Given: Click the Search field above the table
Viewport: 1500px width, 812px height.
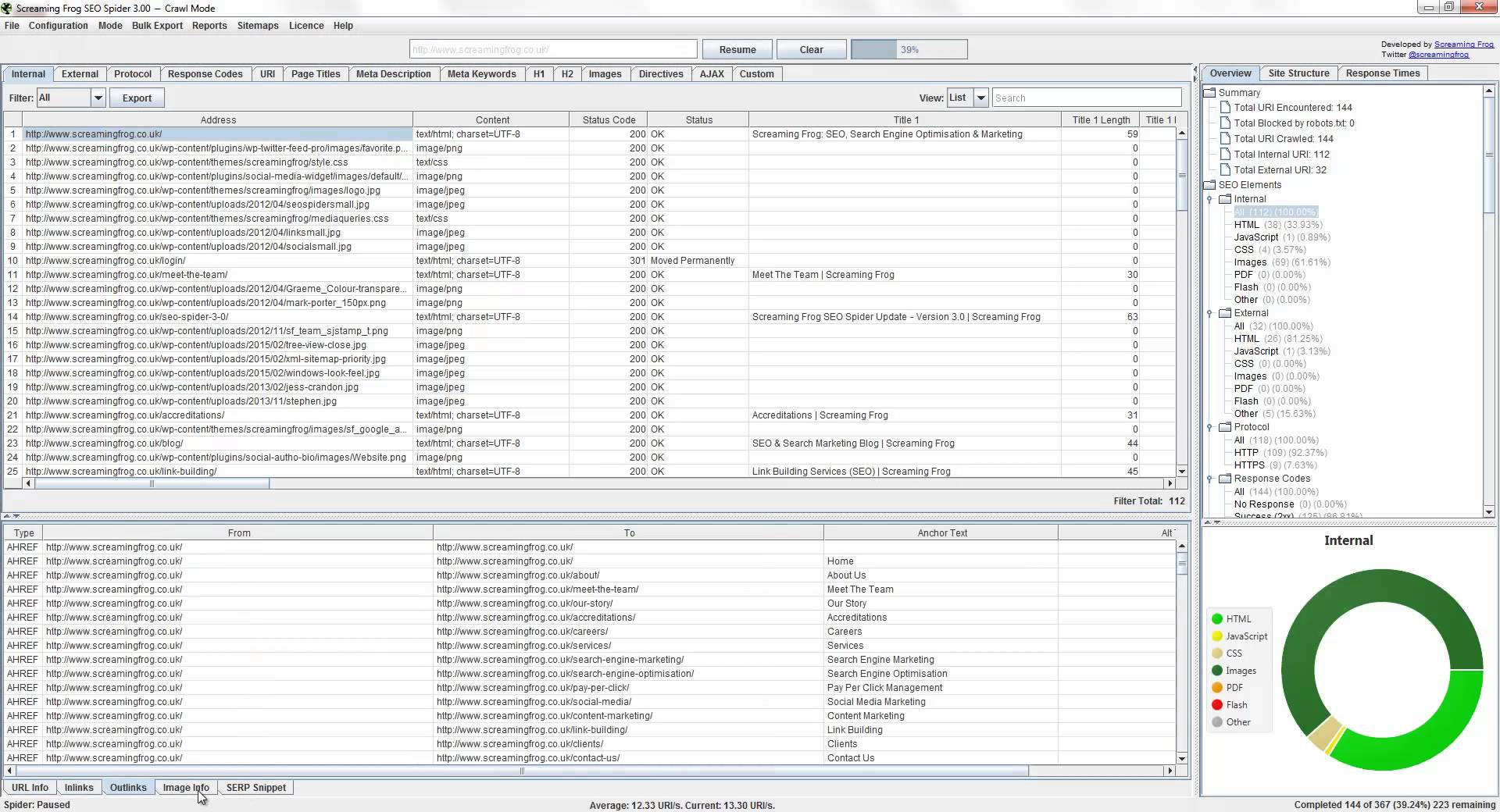Looking at the screenshot, I should point(1086,98).
